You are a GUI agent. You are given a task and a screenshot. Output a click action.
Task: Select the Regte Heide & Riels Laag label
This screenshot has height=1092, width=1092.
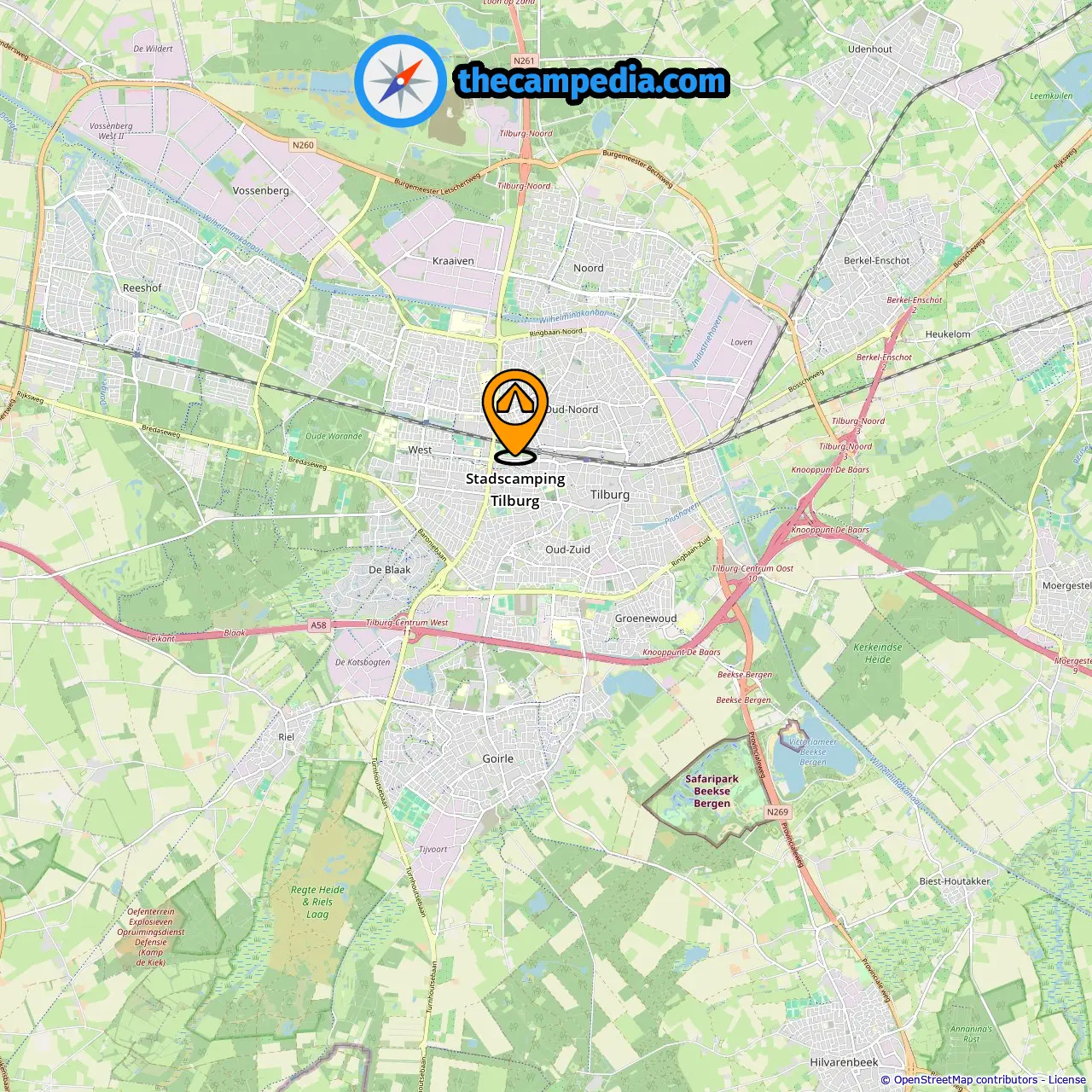(x=317, y=902)
